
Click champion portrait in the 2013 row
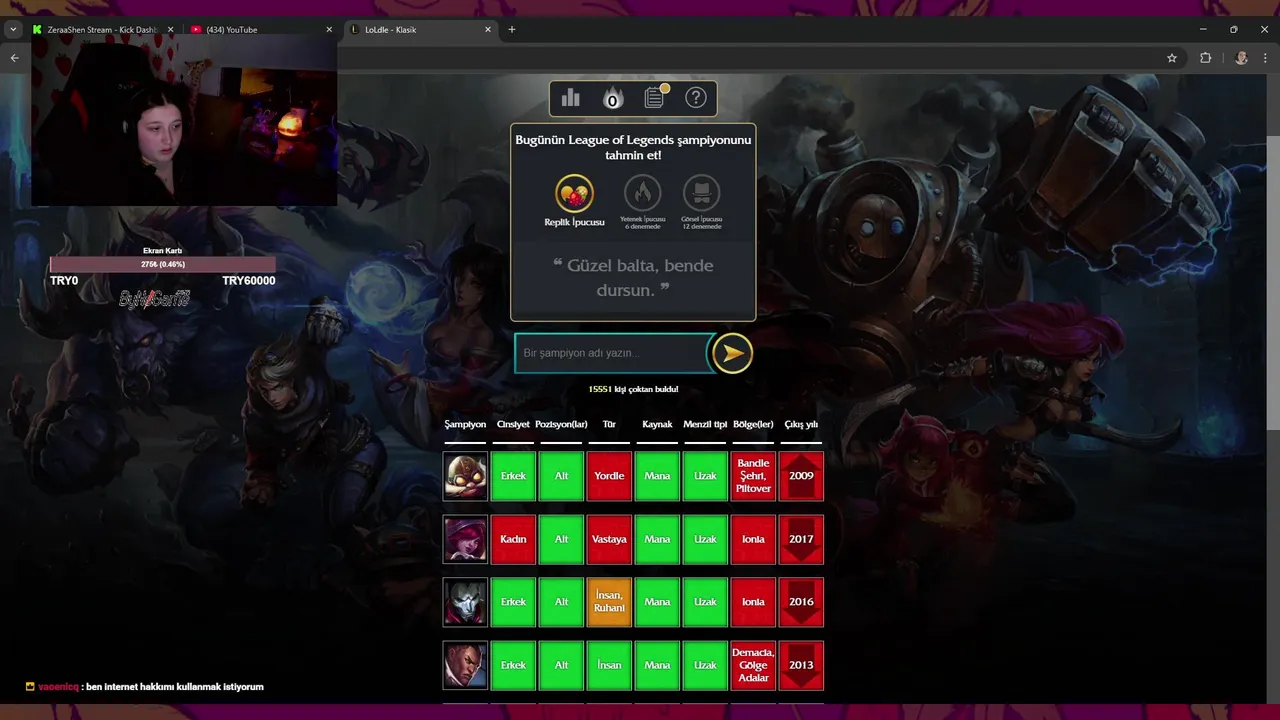tap(465, 665)
